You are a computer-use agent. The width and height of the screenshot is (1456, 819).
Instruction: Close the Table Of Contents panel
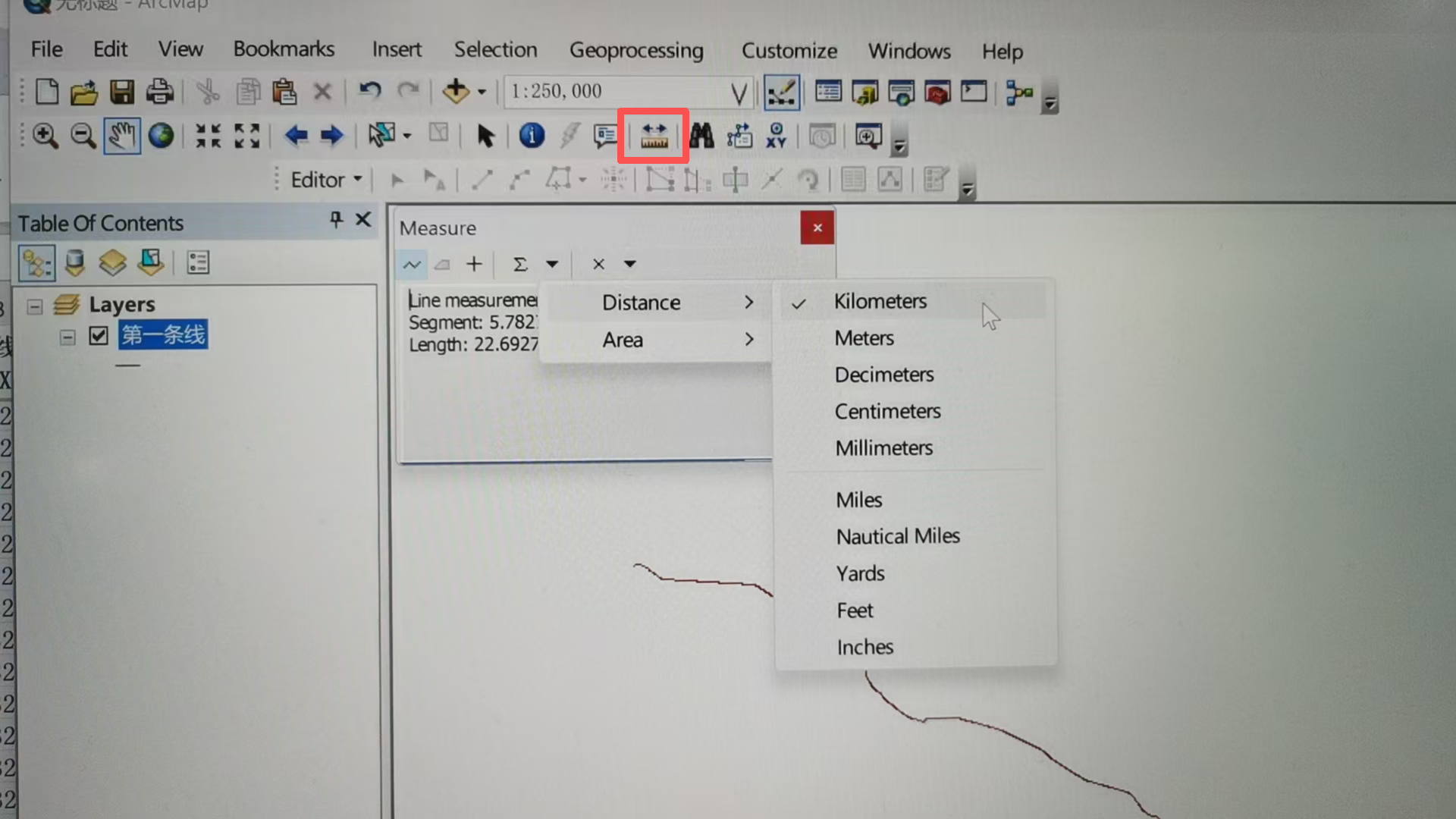(x=363, y=220)
